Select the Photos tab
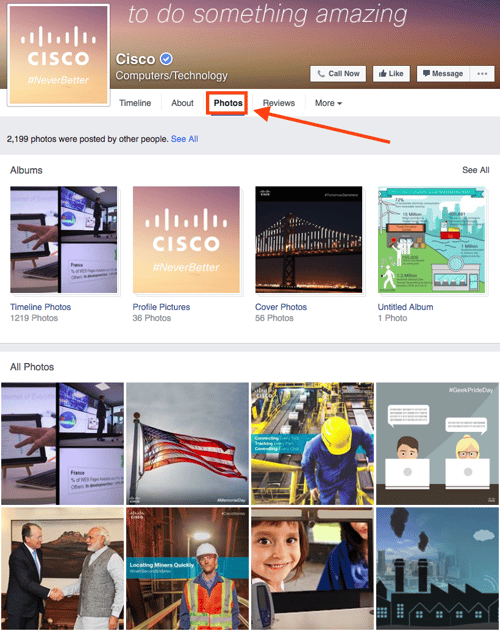The image size is (500, 631). click(x=227, y=103)
